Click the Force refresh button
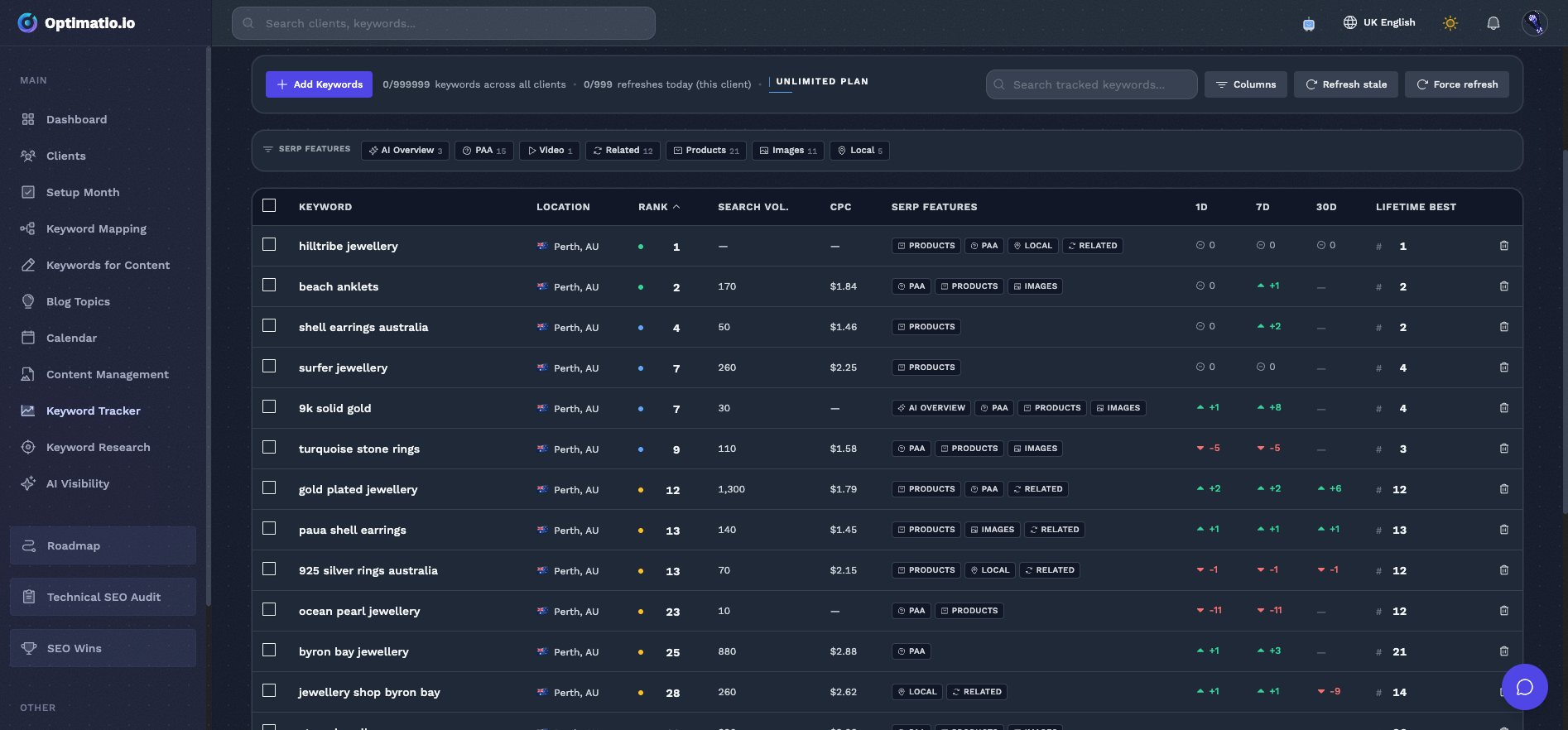The width and height of the screenshot is (1568, 730). click(x=1456, y=84)
